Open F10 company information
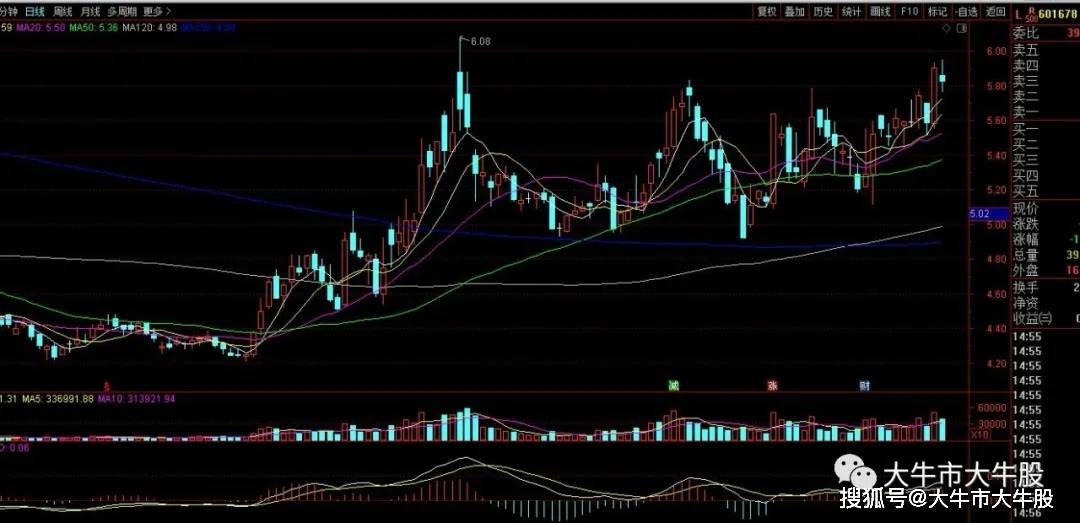 tap(909, 12)
